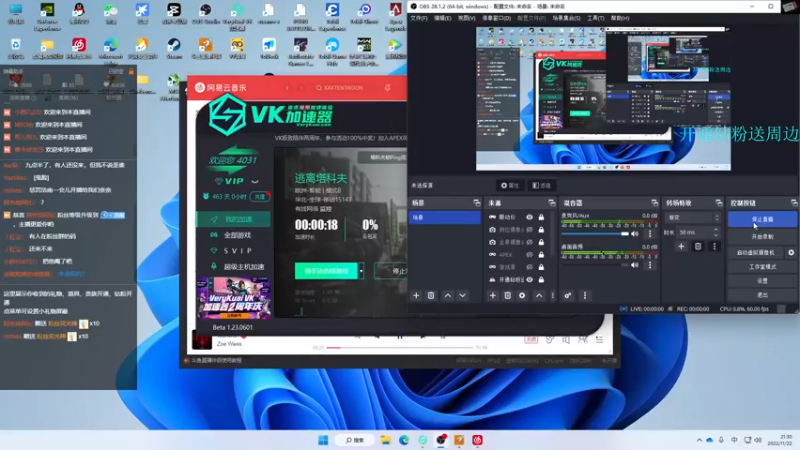Expand the VIP chevron in VK accelerator
This screenshot has width=800, height=450.
coord(255,181)
